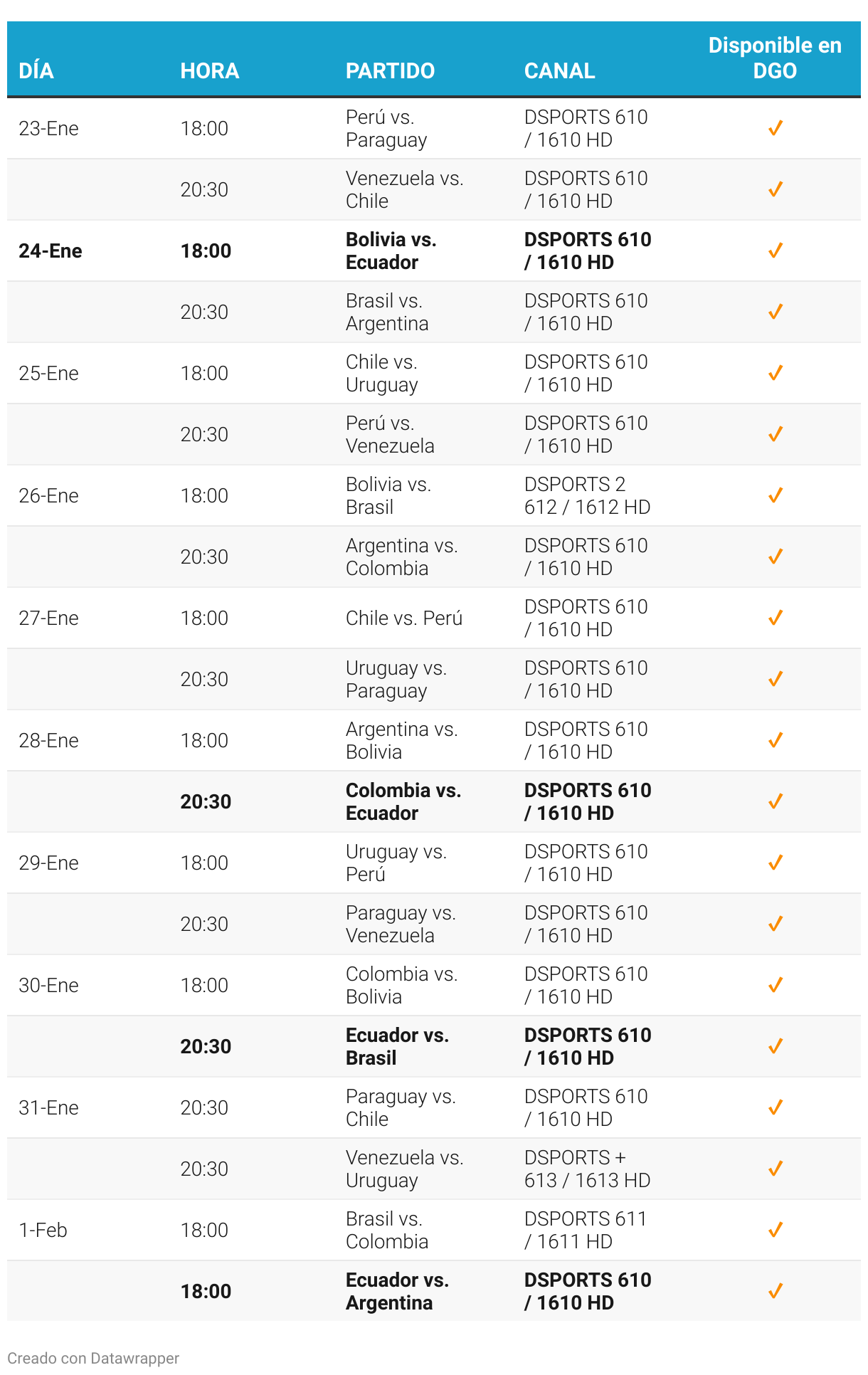The height and width of the screenshot is (1375, 868).
Task: Click the checkmark for Colombia vs. Ecuador
Action: 775,801
